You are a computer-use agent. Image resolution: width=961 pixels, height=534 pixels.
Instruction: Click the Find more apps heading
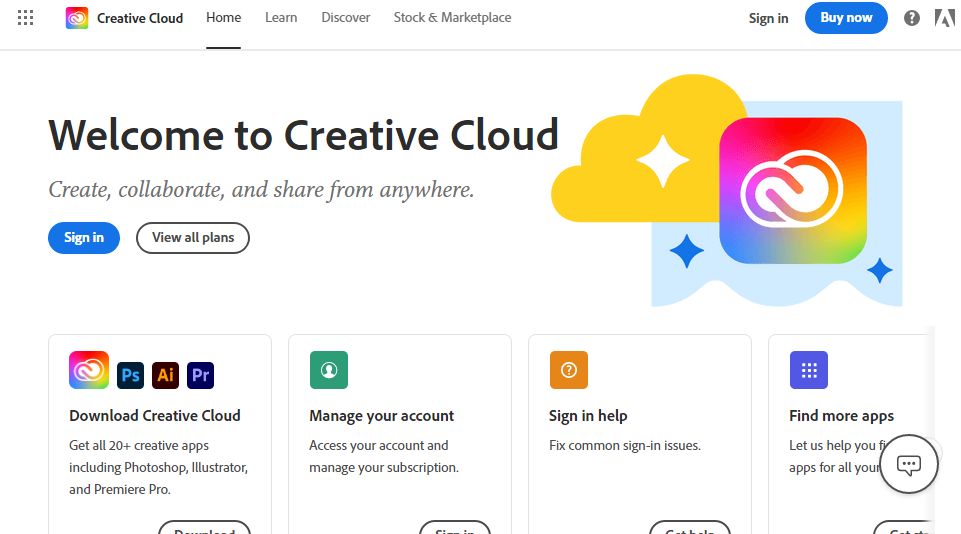841,416
